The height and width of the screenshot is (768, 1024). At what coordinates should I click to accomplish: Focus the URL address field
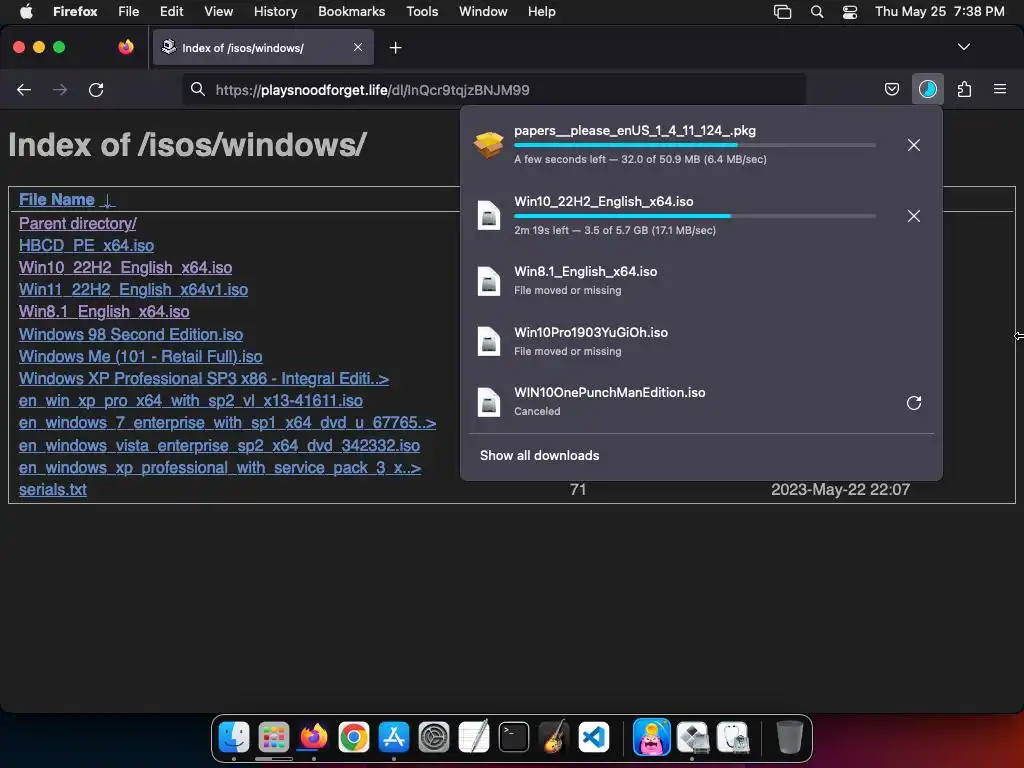tap(494, 89)
